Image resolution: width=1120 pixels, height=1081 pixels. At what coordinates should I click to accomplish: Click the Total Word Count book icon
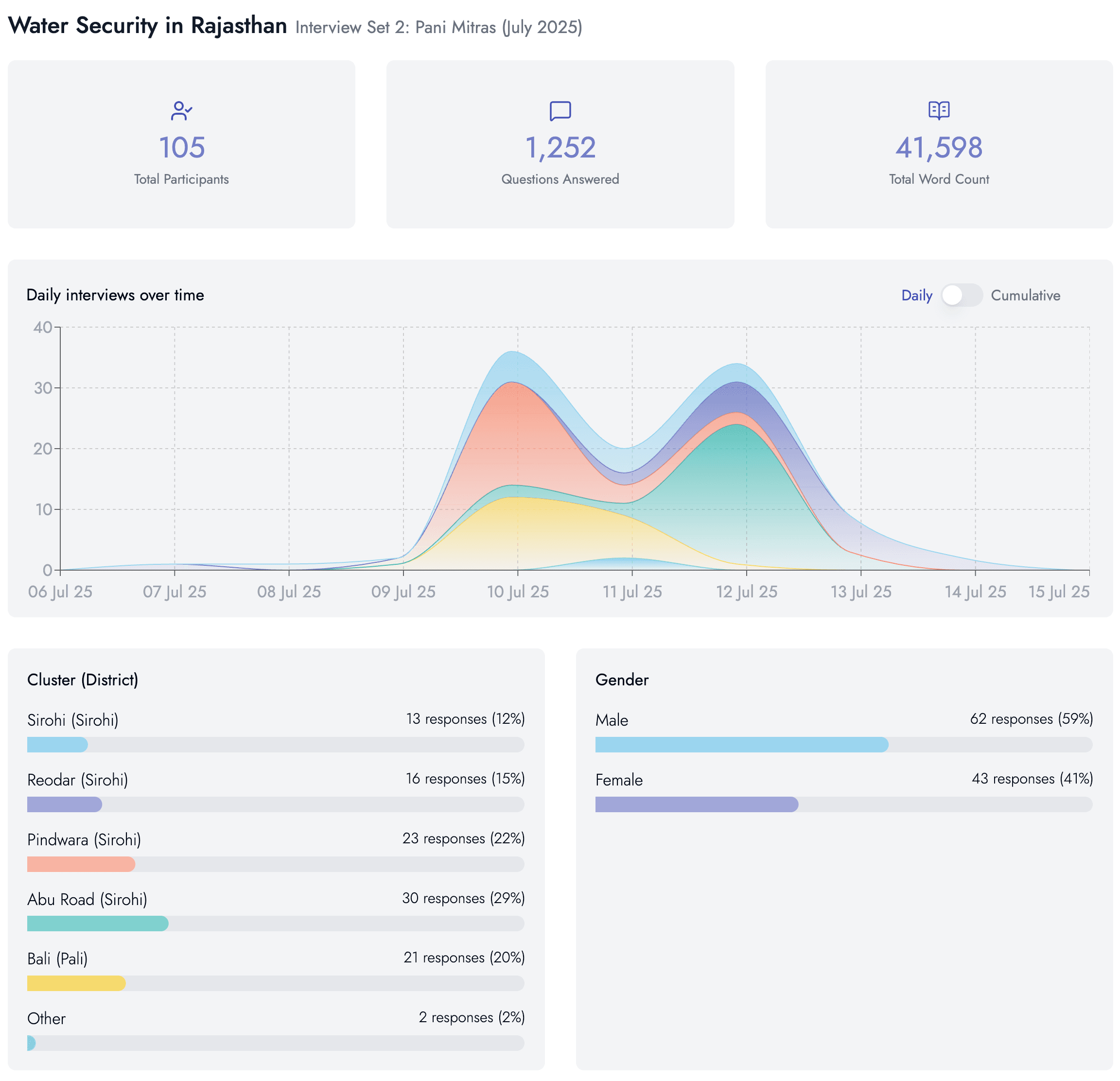pyautogui.click(x=939, y=110)
